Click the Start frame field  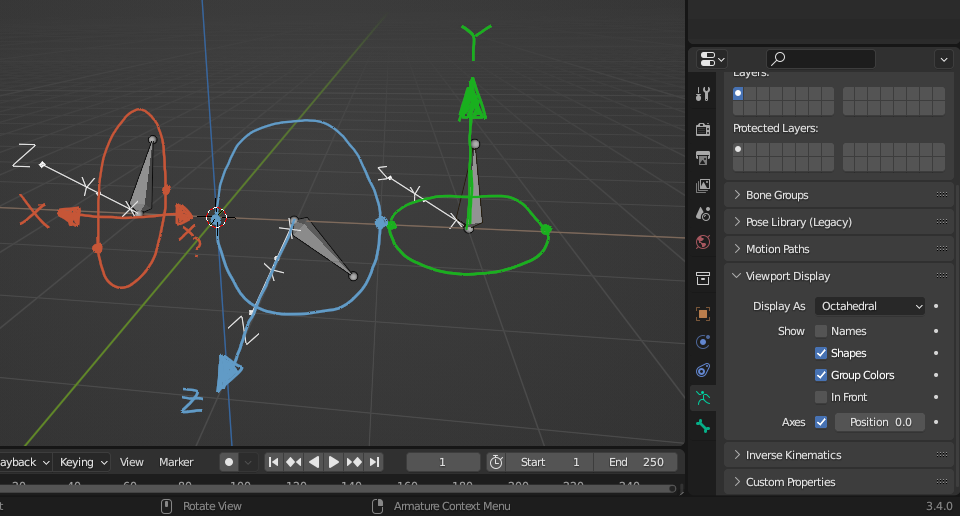(549, 462)
